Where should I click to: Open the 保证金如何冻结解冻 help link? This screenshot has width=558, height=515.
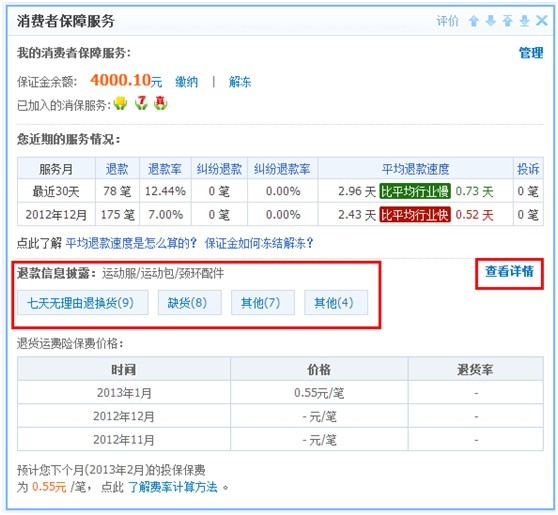point(259,243)
